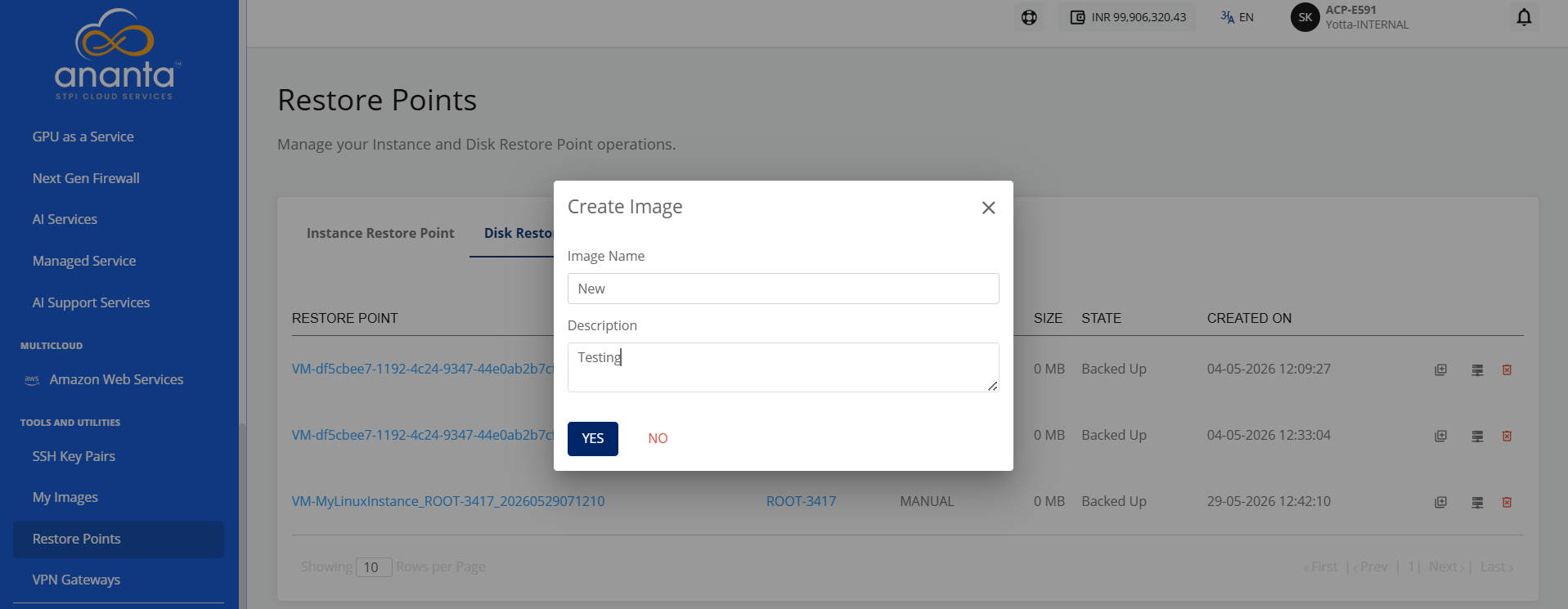Jump to the First page
1568x609 pixels.
click(x=1320, y=567)
